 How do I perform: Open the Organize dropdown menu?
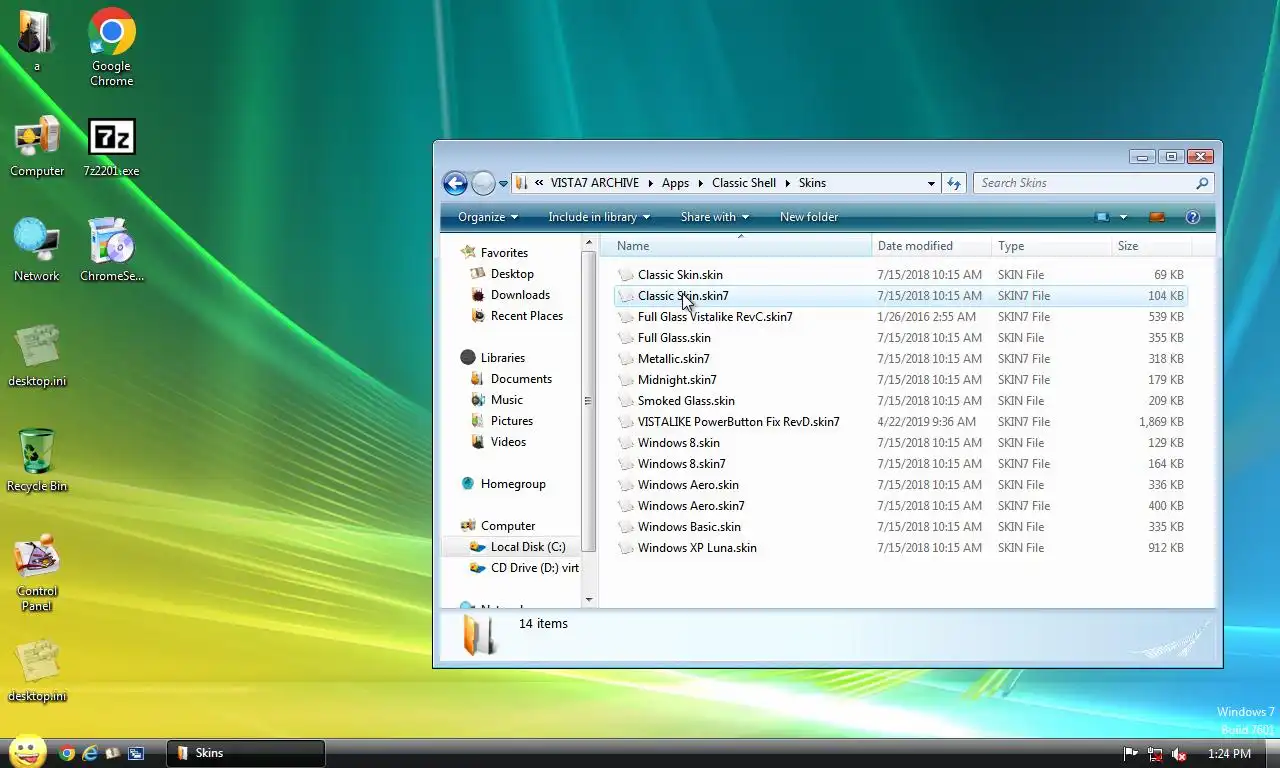point(488,217)
